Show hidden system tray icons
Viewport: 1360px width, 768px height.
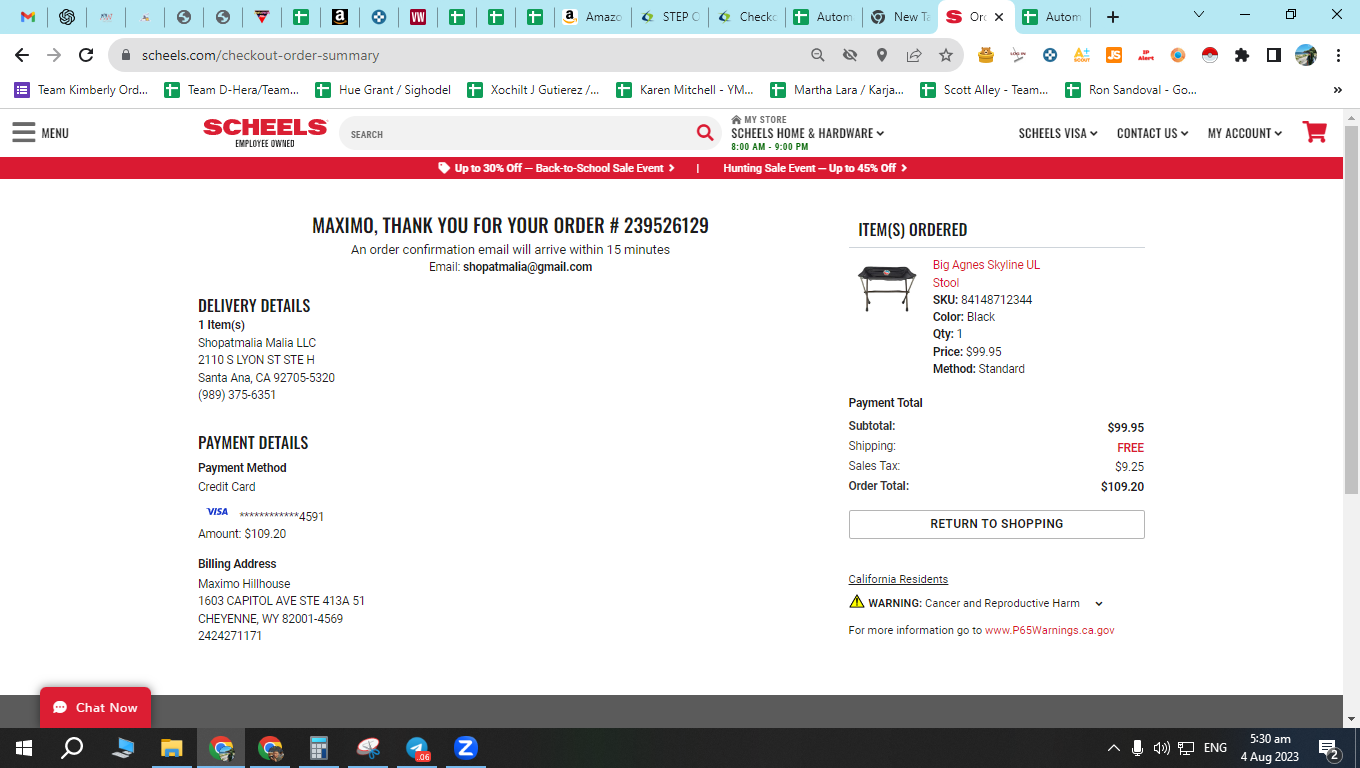[x=1113, y=748]
